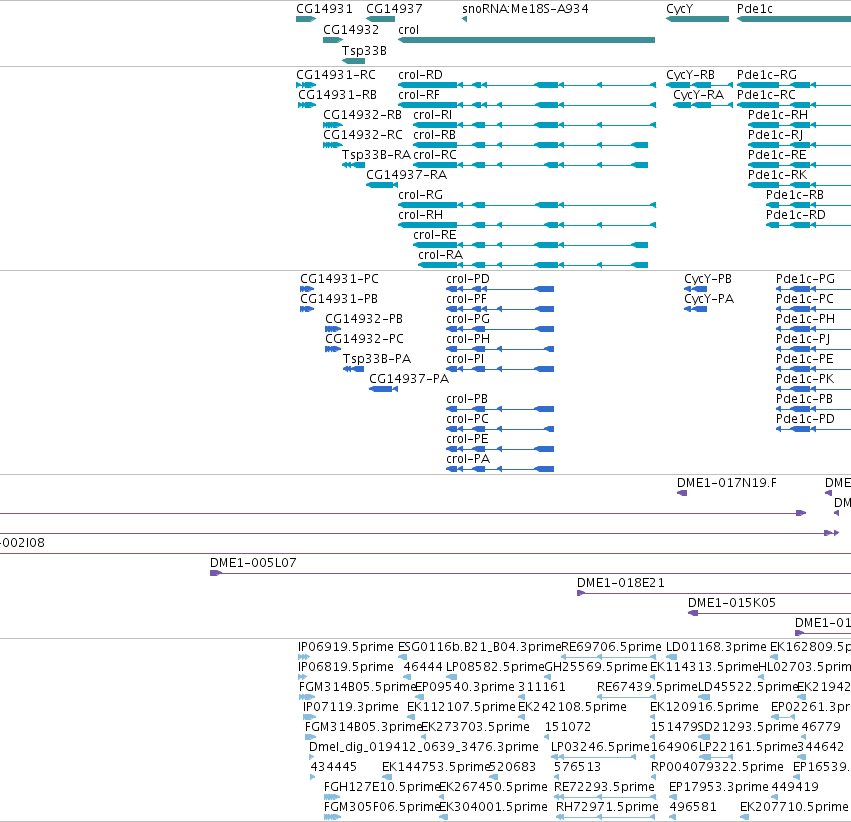Open the CG14932-RB transcript label
This screenshot has height=822, width=851.
[x=362, y=114]
